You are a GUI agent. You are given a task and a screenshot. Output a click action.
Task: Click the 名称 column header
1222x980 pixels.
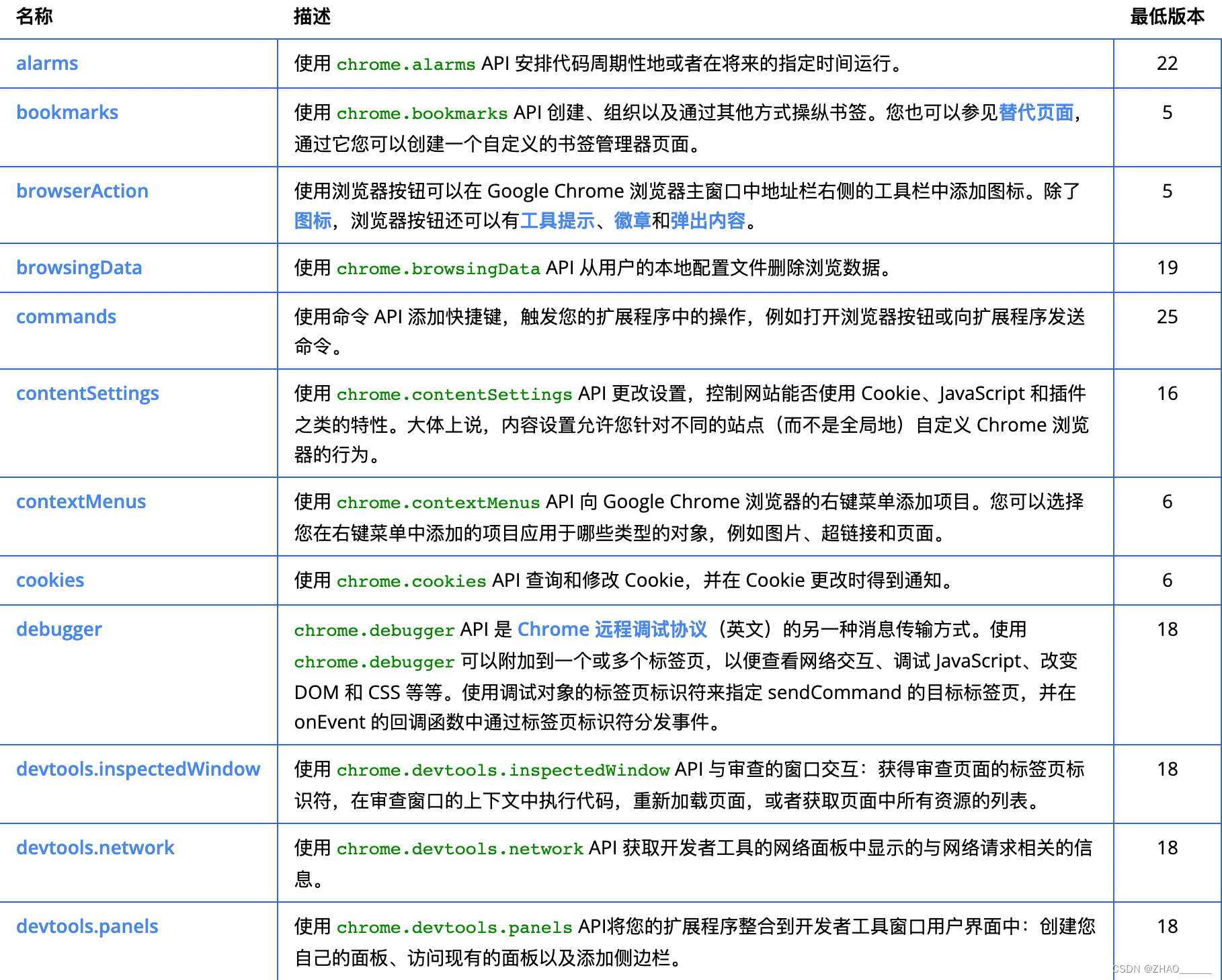point(34,16)
